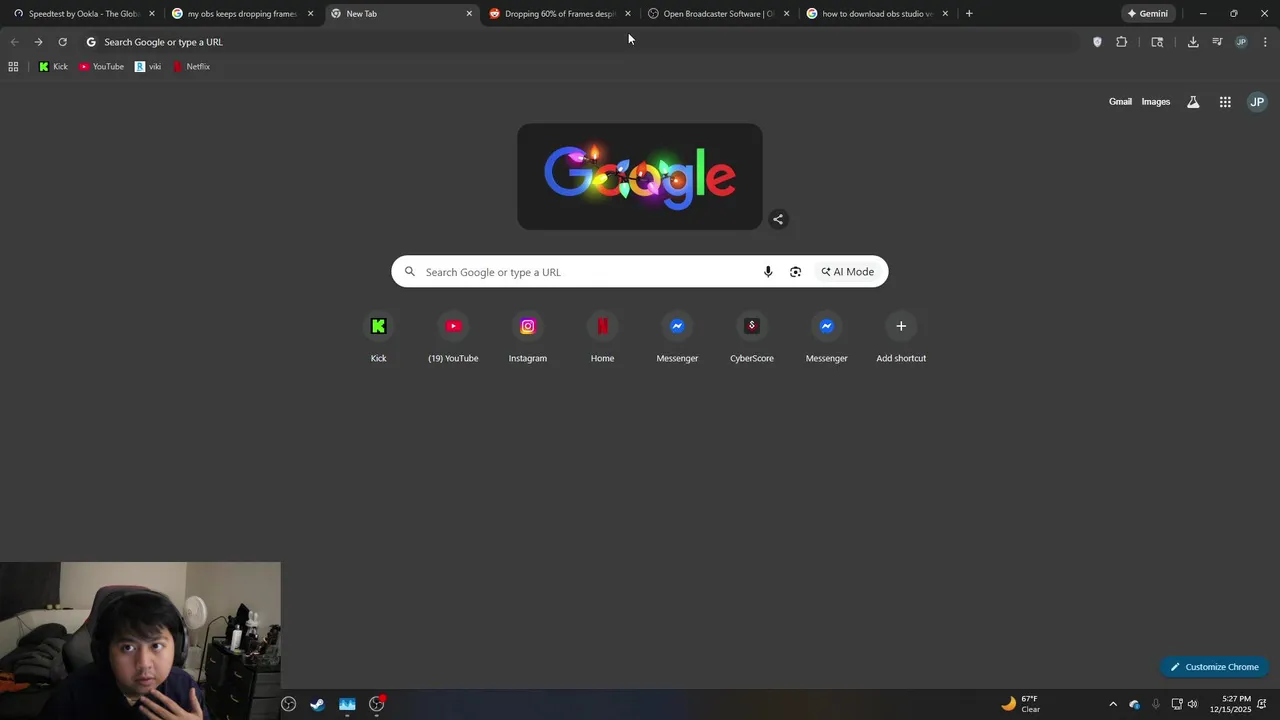
Task: Close the Speedtest by Ookla tab
Action: click(152, 14)
